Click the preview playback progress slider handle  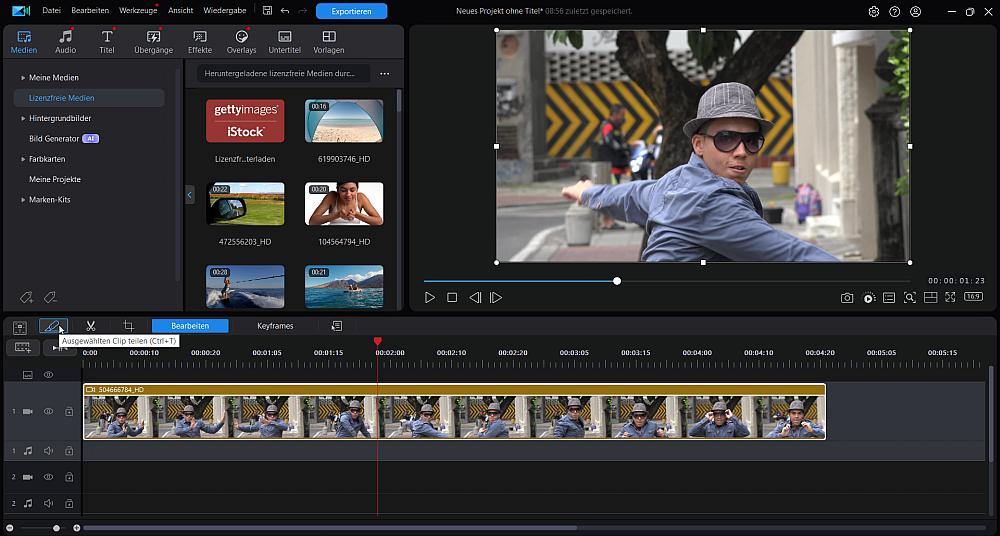617,281
